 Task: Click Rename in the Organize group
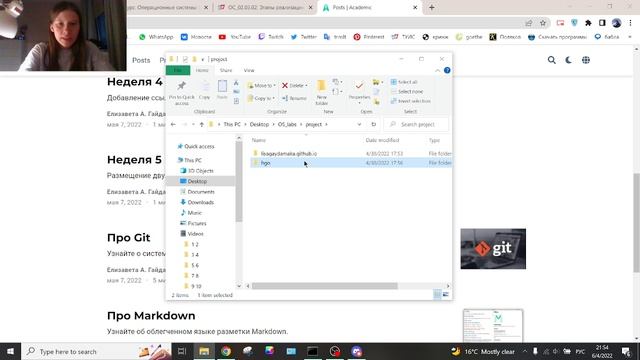pyautogui.click(x=294, y=98)
